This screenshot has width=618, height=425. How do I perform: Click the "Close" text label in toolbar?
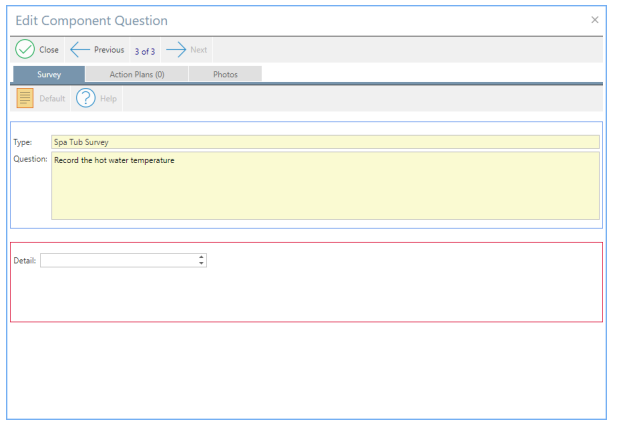(x=49, y=50)
